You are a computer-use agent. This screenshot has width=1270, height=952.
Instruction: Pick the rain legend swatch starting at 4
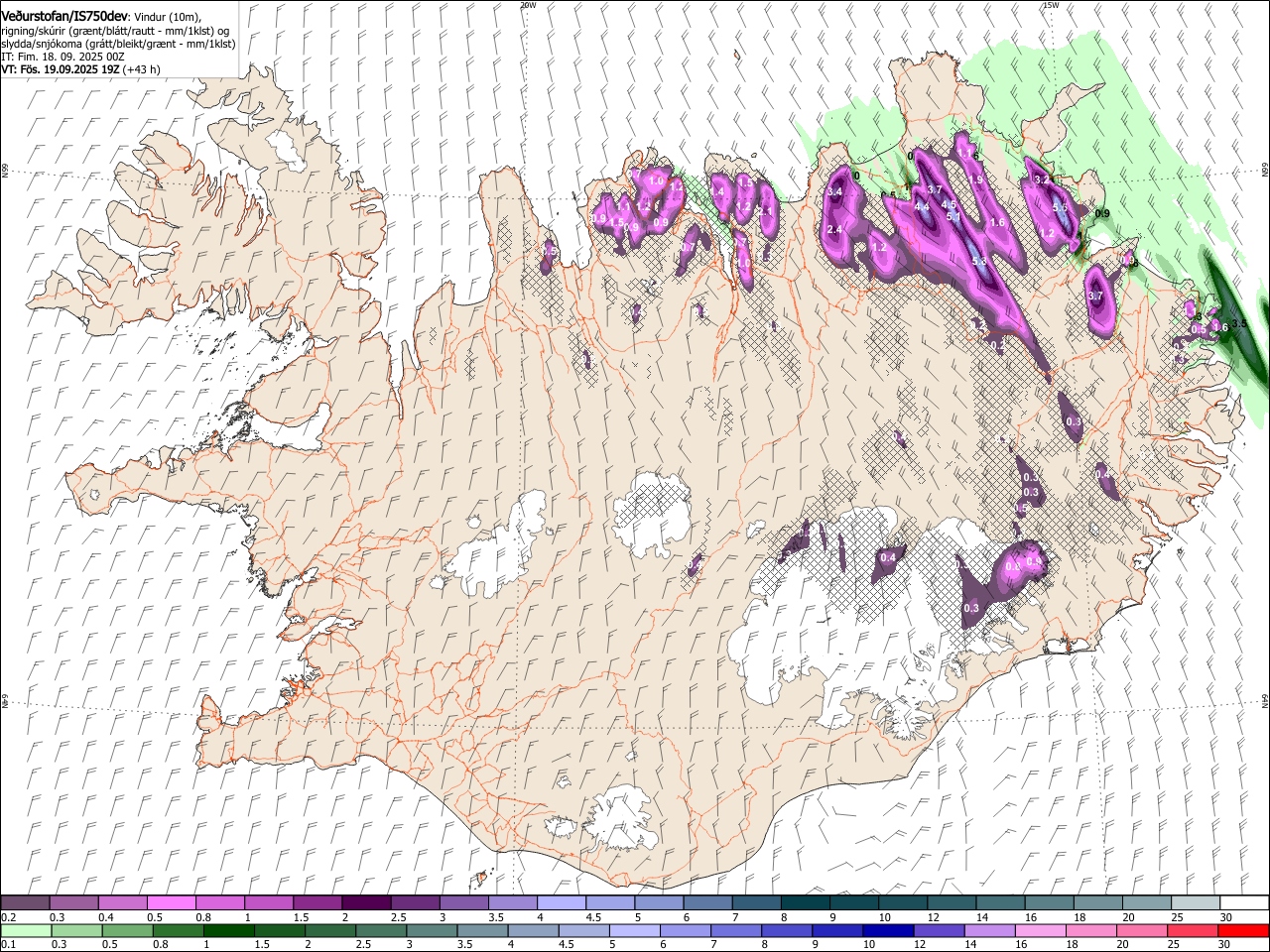533,931
